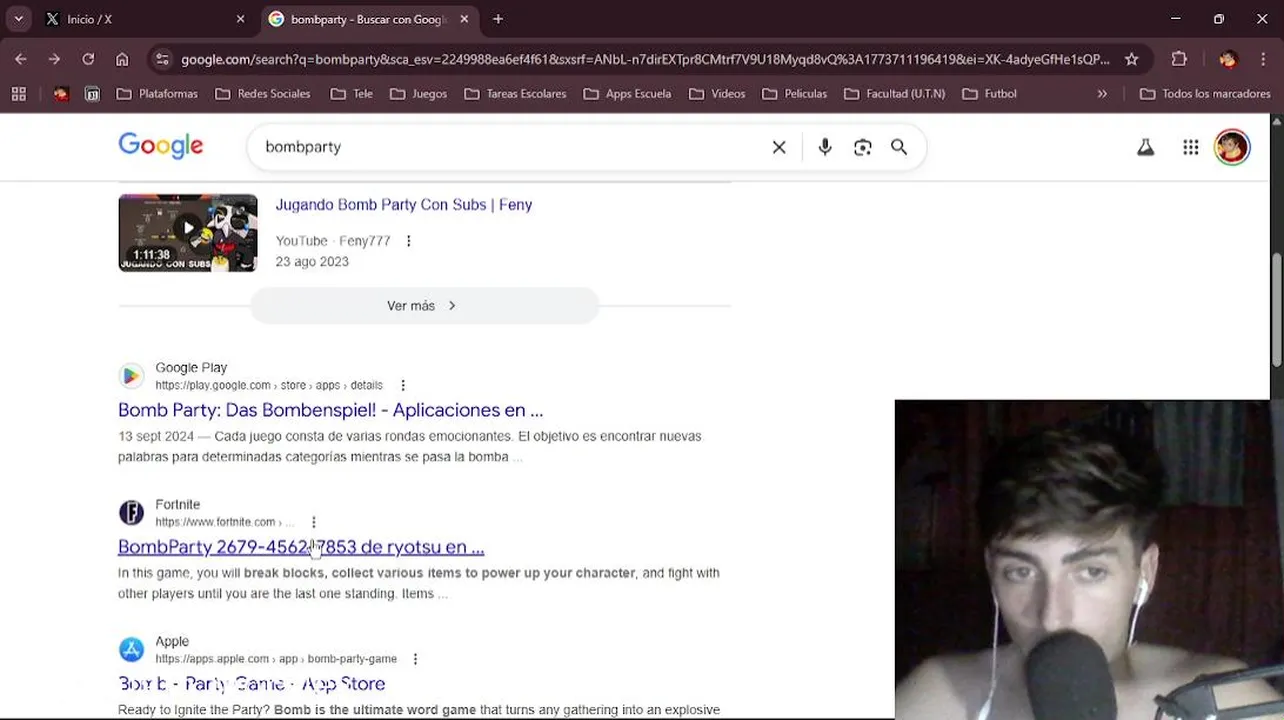This screenshot has height=720, width=1284.
Task: Go to Google homepage via logo
Action: (x=161, y=146)
